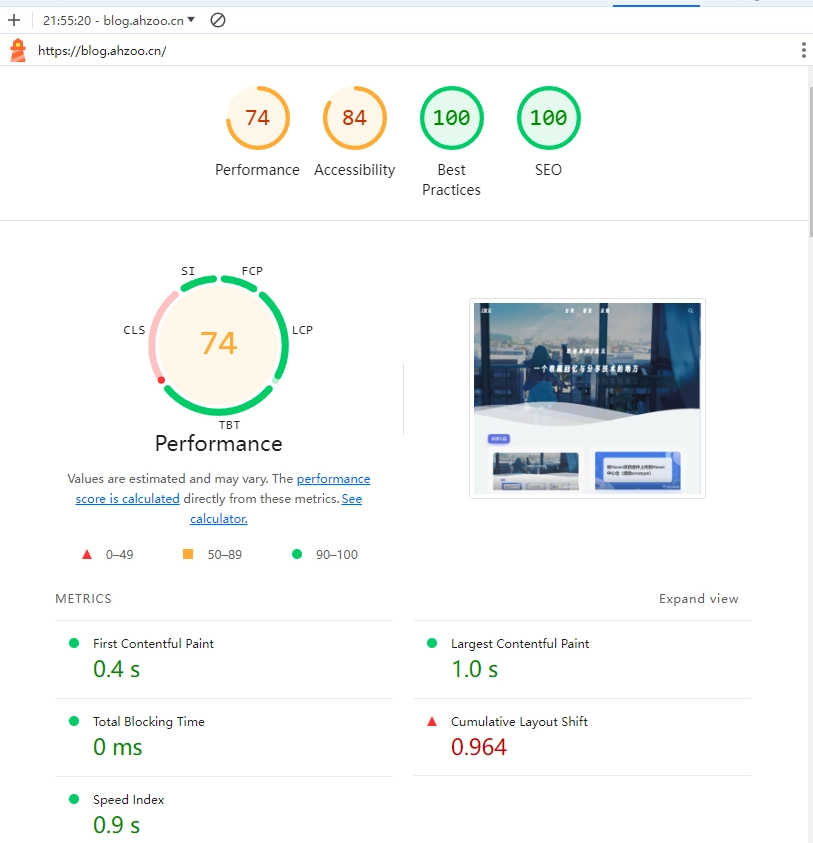Expand the Largest Contentful Paint metric
Screen dimensions: 813x843
pyautogui.click(x=519, y=644)
